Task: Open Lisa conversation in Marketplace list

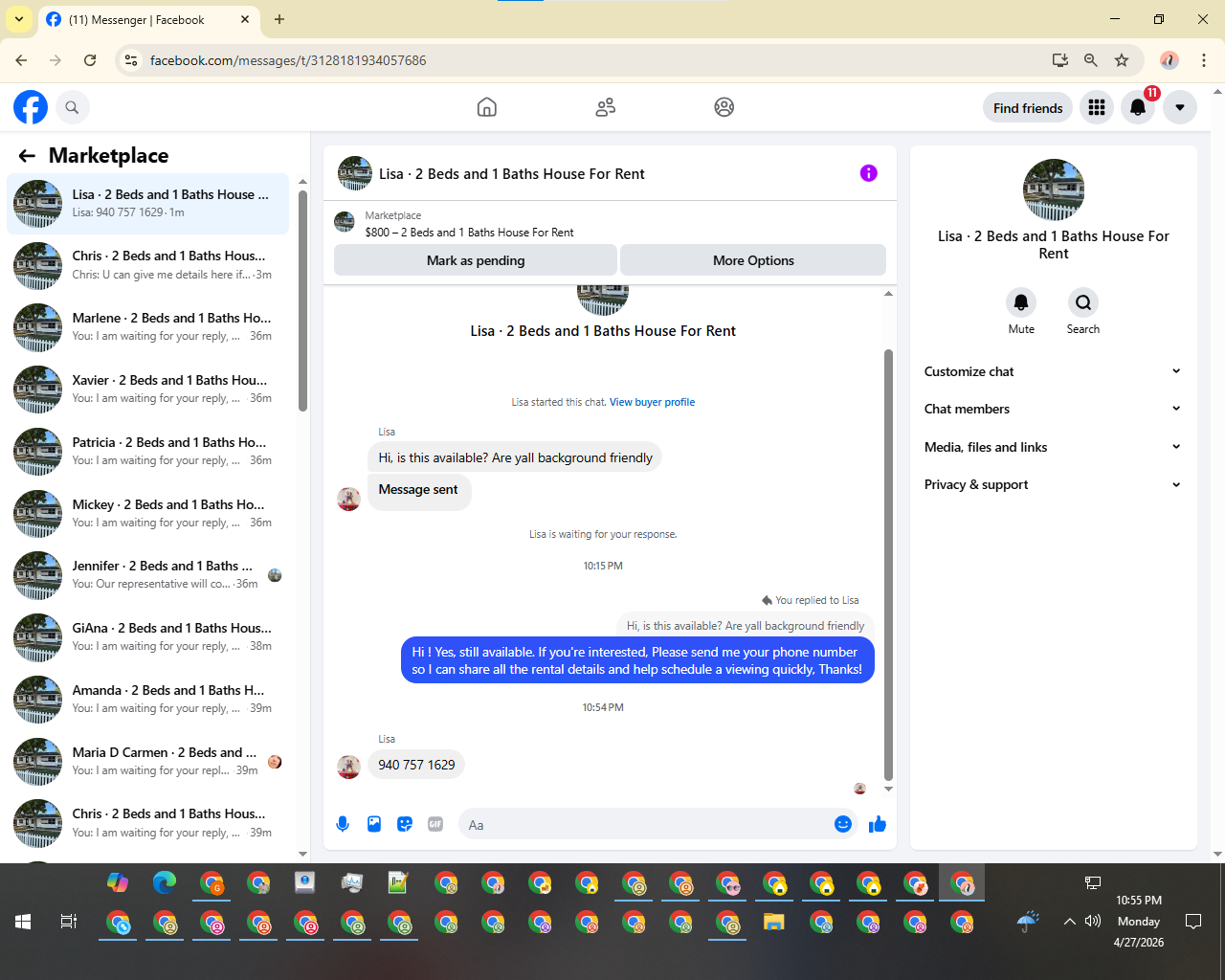Action: click(x=147, y=203)
